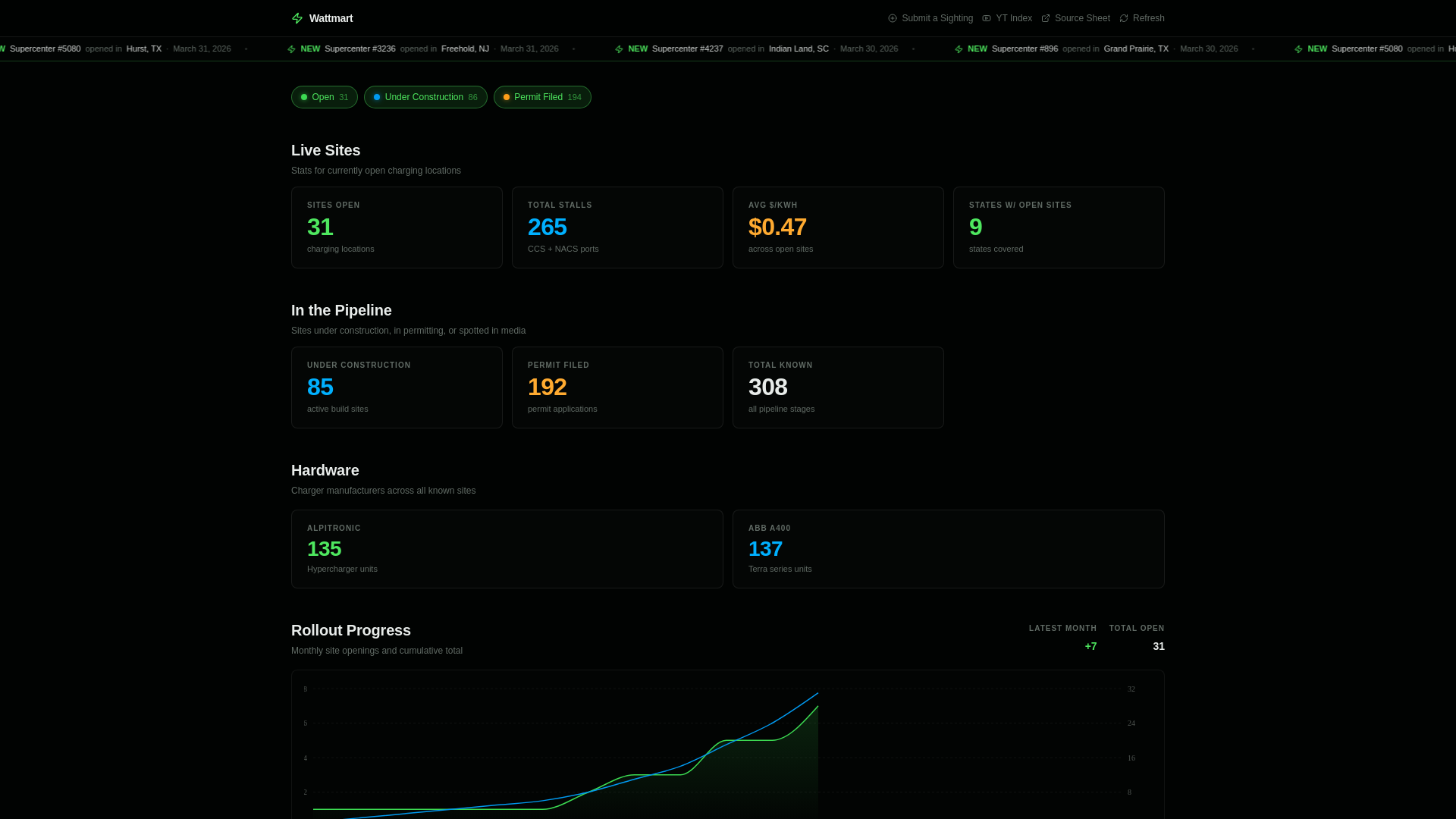1456x819 pixels.
Task: Click the plus icon beside Submit a Sighting
Action: (893, 18)
